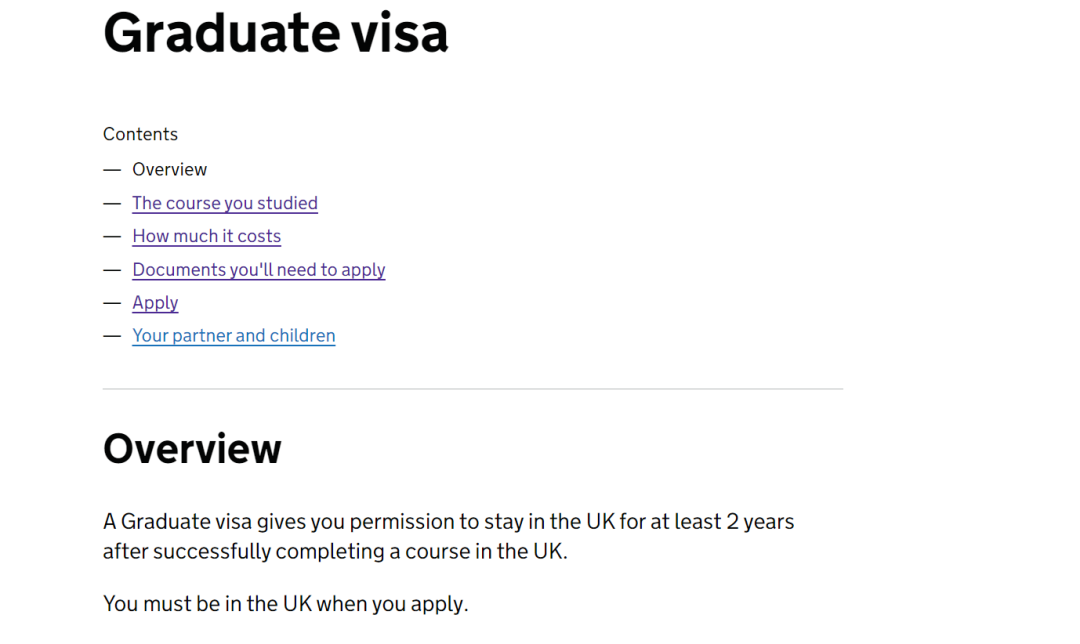Click the dash before "Documents you'll need to apply"
Screen dimensions: 1080x644
(112, 270)
